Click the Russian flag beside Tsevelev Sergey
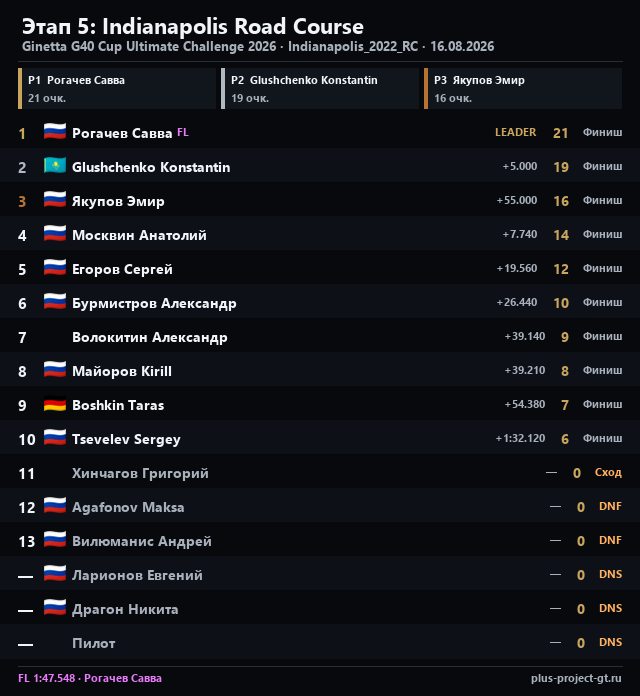The width and height of the screenshot is (640, 696). [55, 438]
